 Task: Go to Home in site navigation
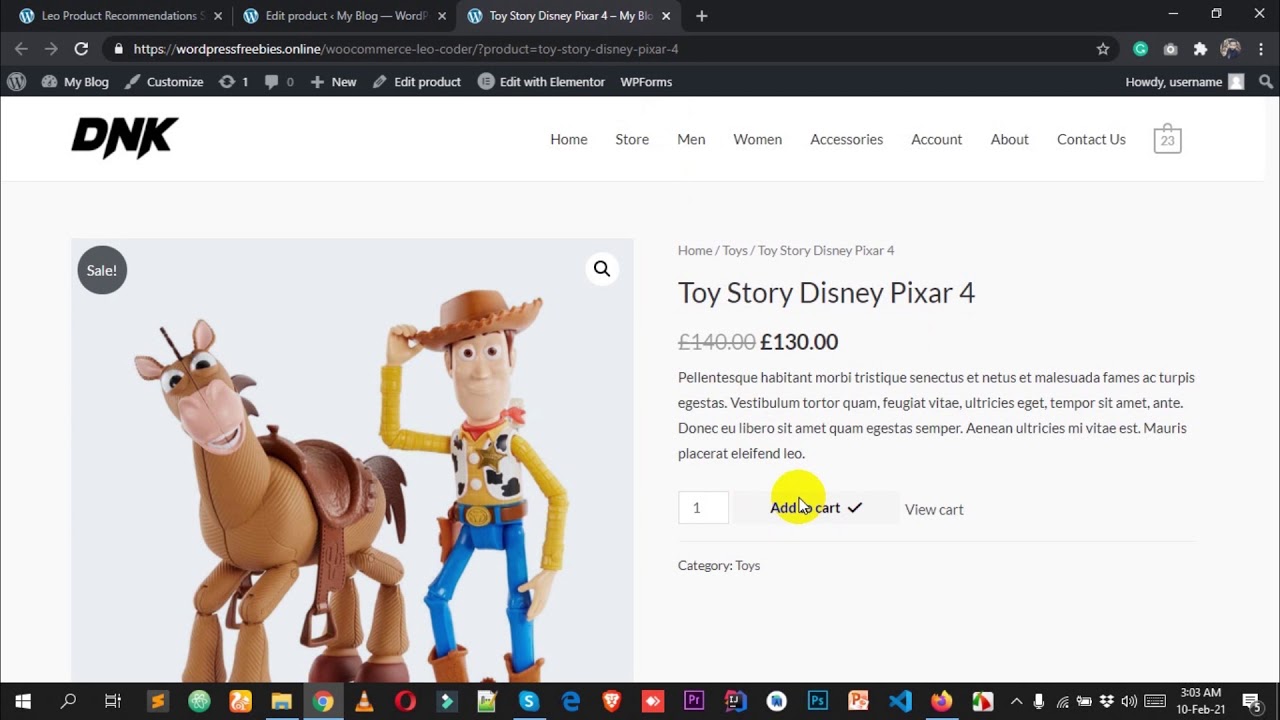click(569, 139)
